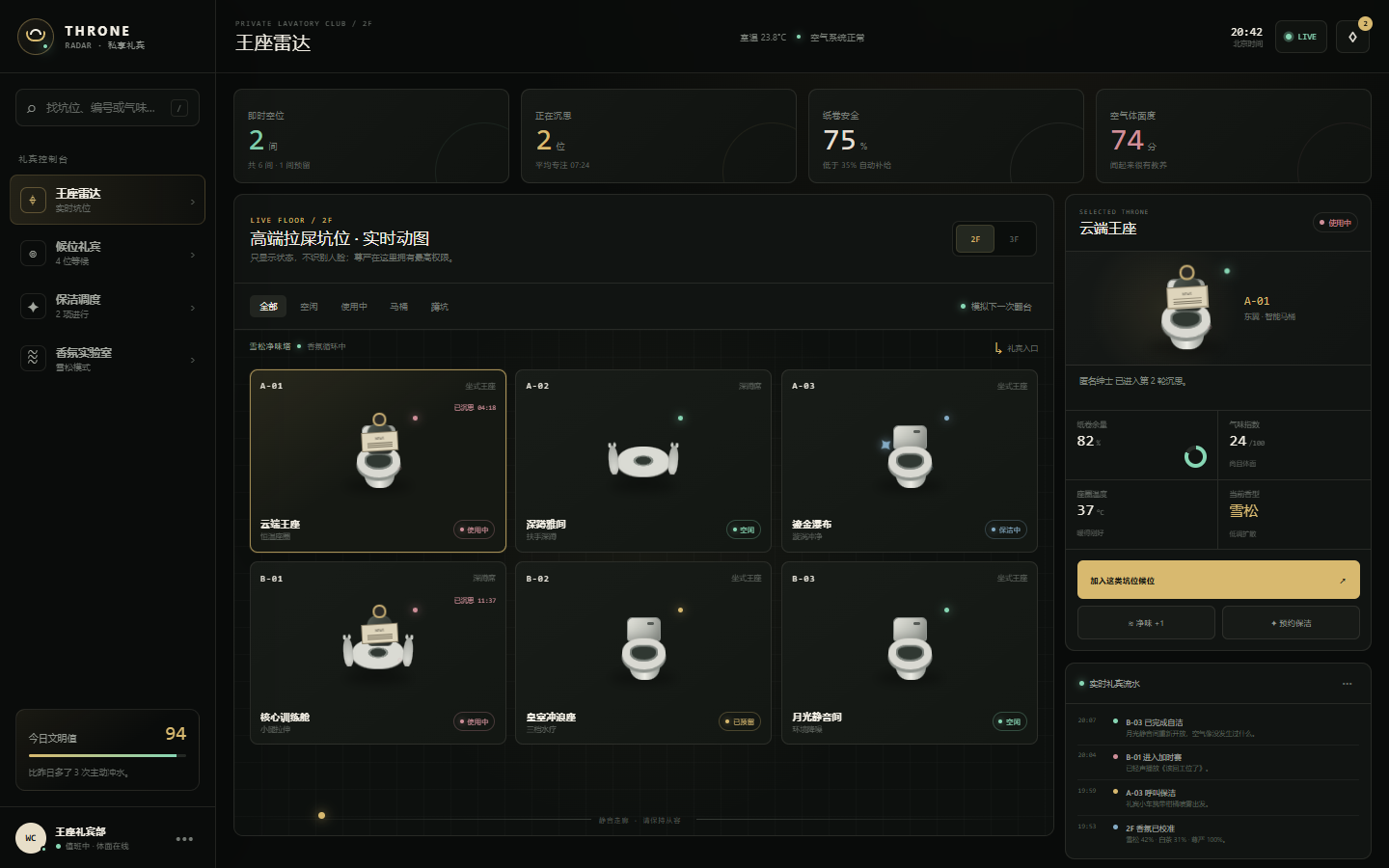
Task: Click the 加入这类坑位候位 button
Action: [x=1218, y=580]
